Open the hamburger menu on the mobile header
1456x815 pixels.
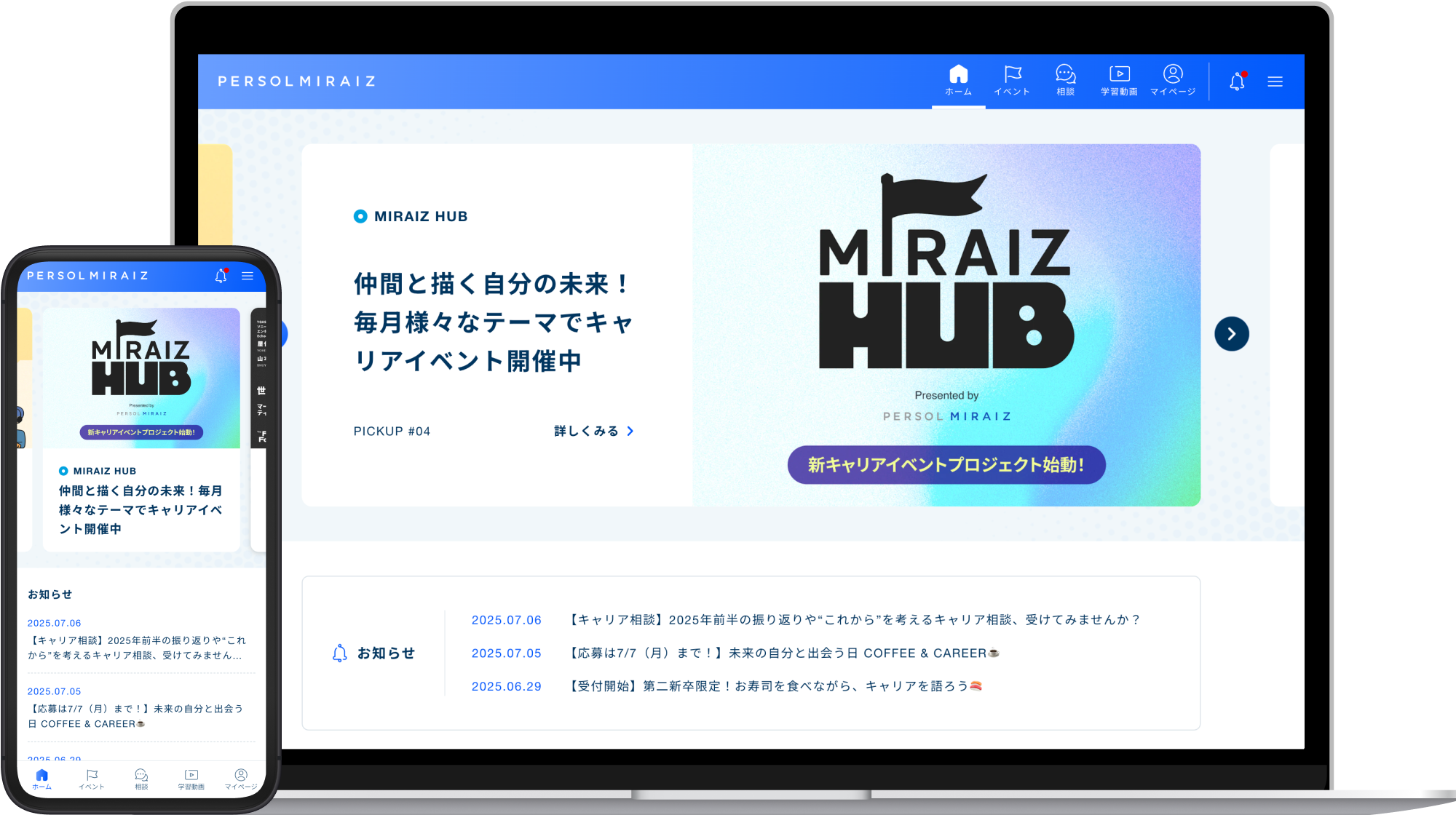click(x=248, y=276)
